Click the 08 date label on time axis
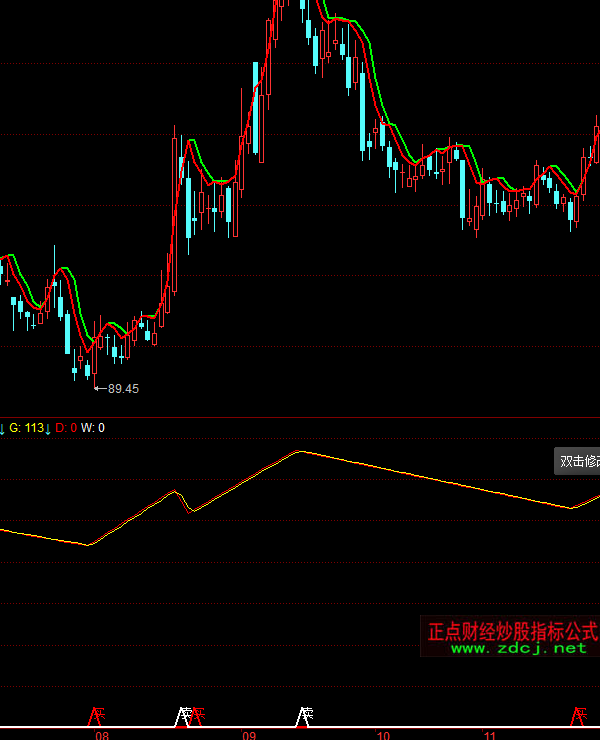The image size is (600, 740). [101, 735]
